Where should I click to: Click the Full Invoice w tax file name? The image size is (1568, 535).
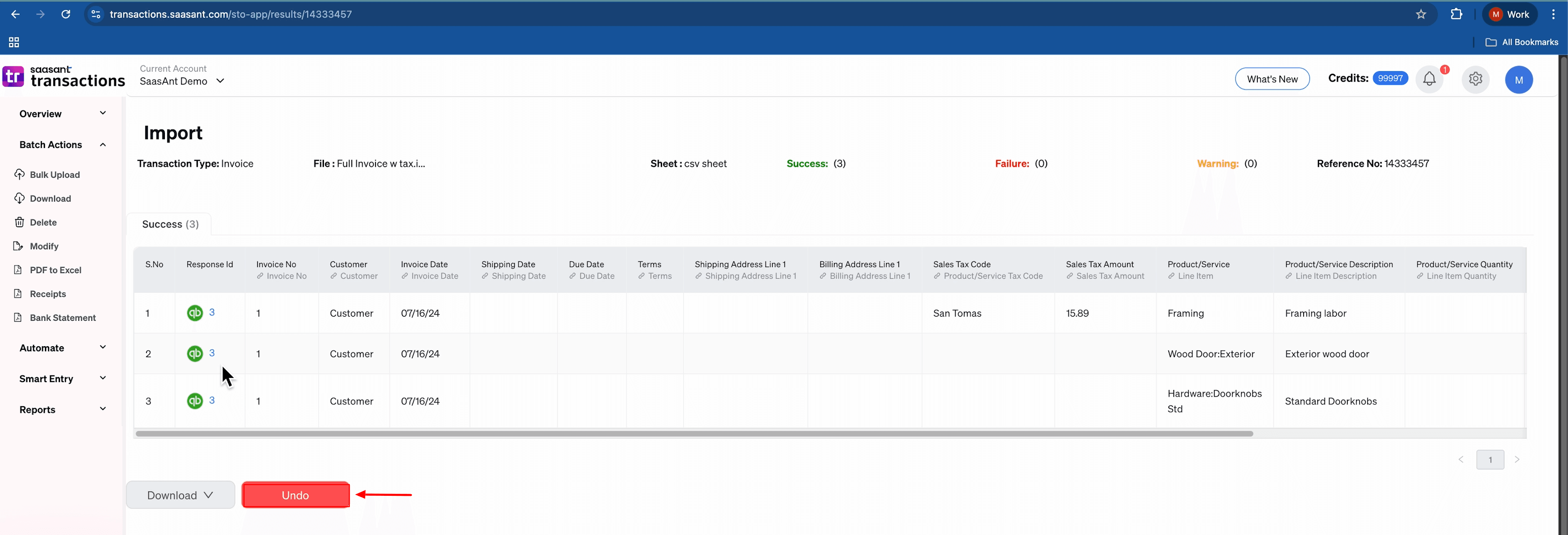pos(381,163)
